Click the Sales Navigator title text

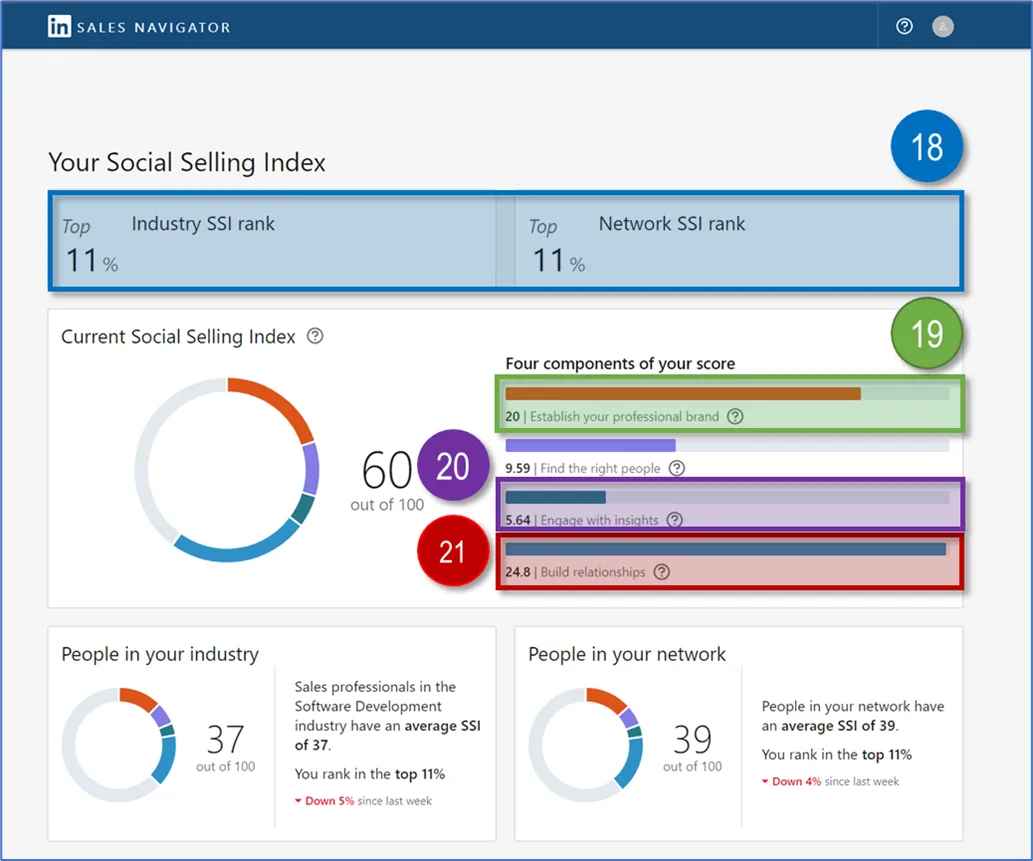154,28
